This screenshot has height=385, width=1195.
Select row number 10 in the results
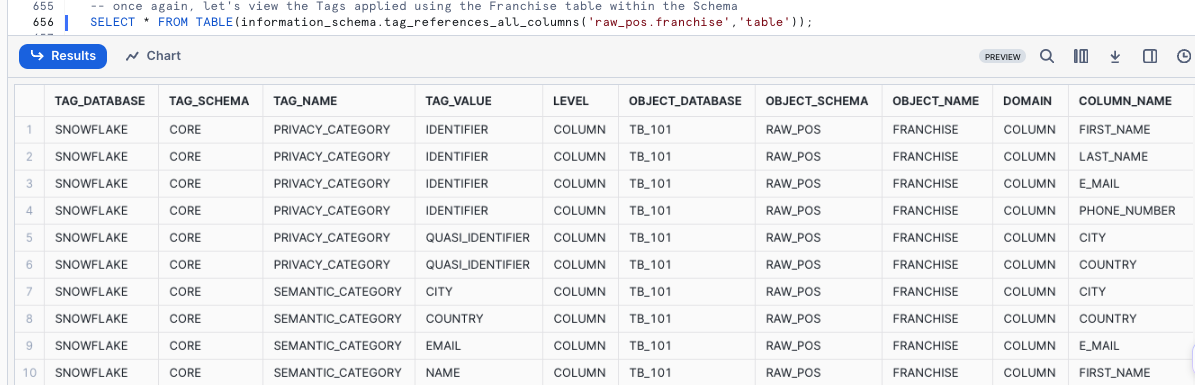tap(29, 373)
